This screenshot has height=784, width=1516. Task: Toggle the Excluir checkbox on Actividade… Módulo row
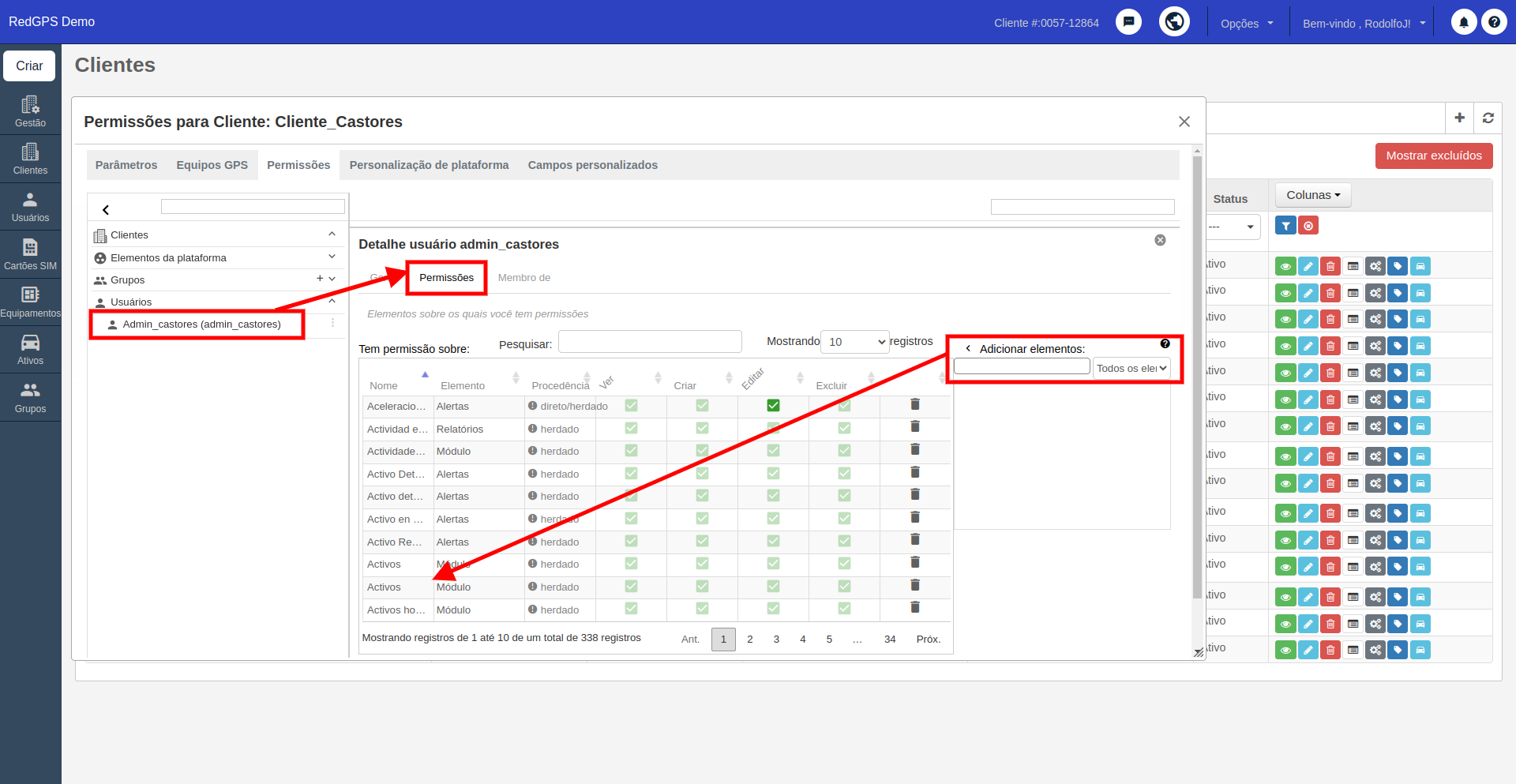click(844, 450)
